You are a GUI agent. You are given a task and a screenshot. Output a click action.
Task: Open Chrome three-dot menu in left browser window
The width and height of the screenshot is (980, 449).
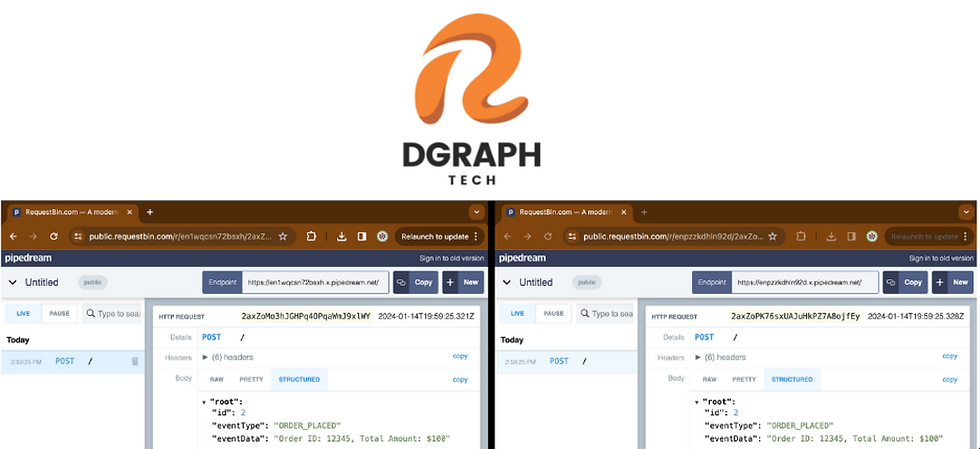tap(476, 236)
